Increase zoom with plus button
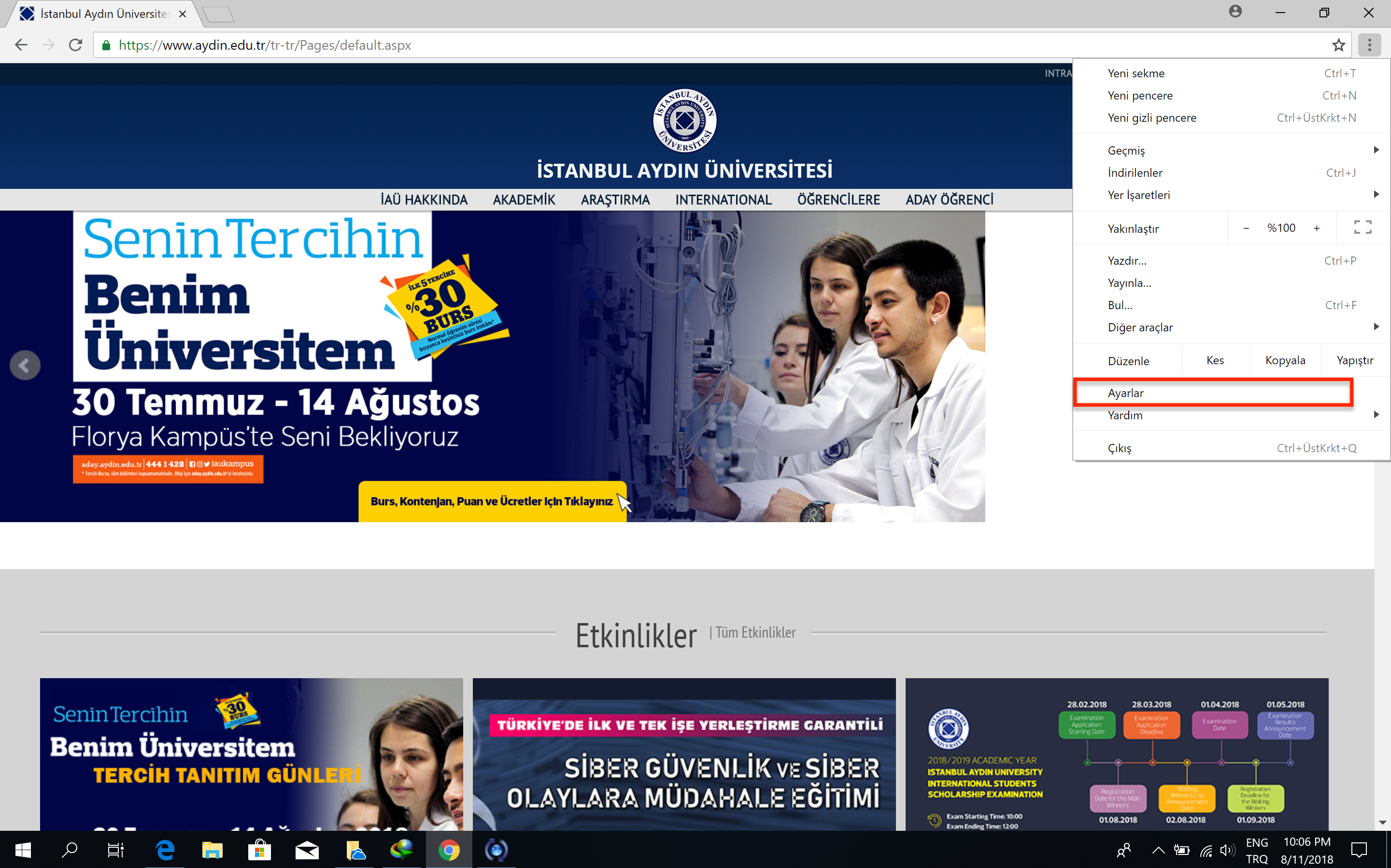The height and width of the screenshot is (868, 1391). [x=1317, y=228]
